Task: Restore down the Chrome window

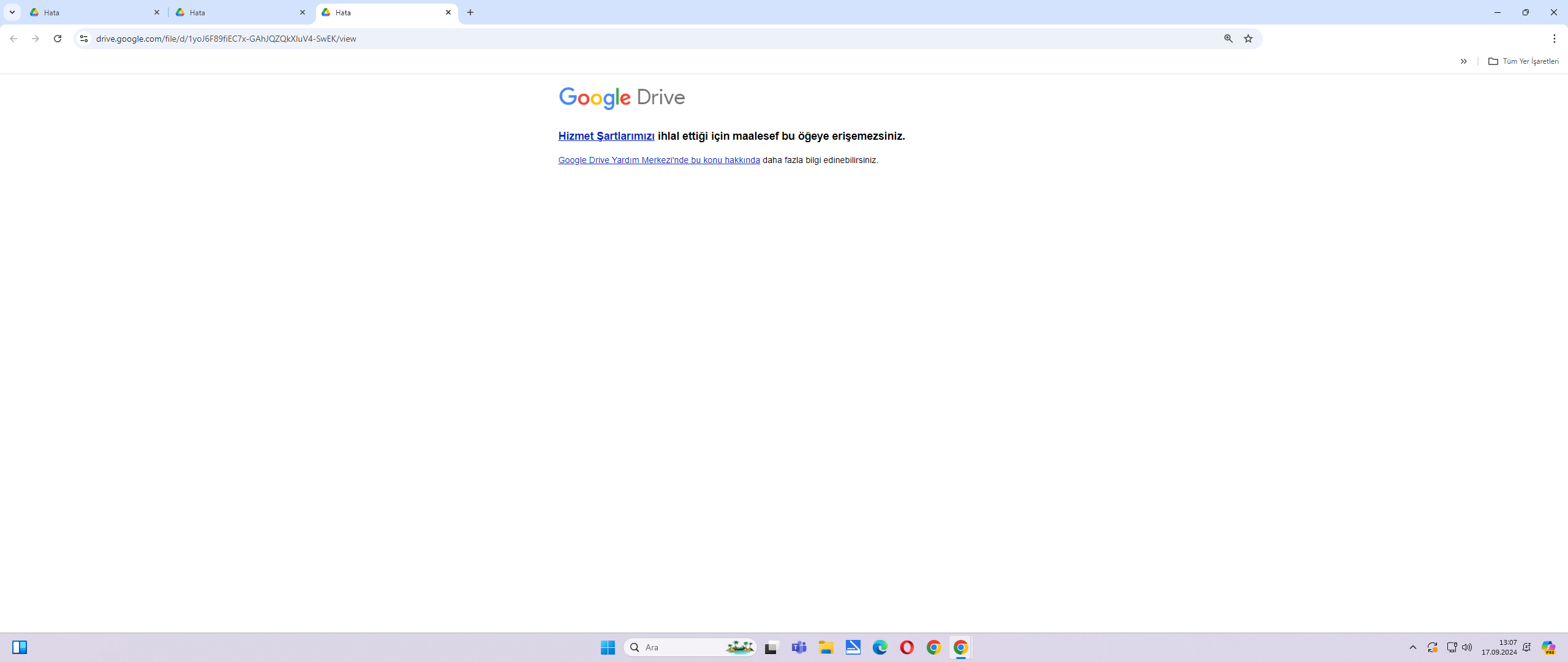Action: click(x=1526, y=12)
